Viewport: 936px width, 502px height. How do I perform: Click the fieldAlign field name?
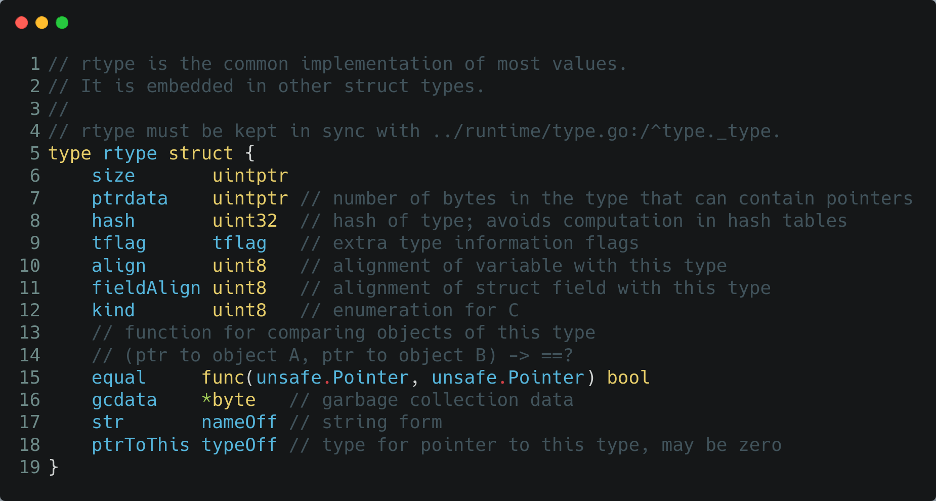click(146, 288)
